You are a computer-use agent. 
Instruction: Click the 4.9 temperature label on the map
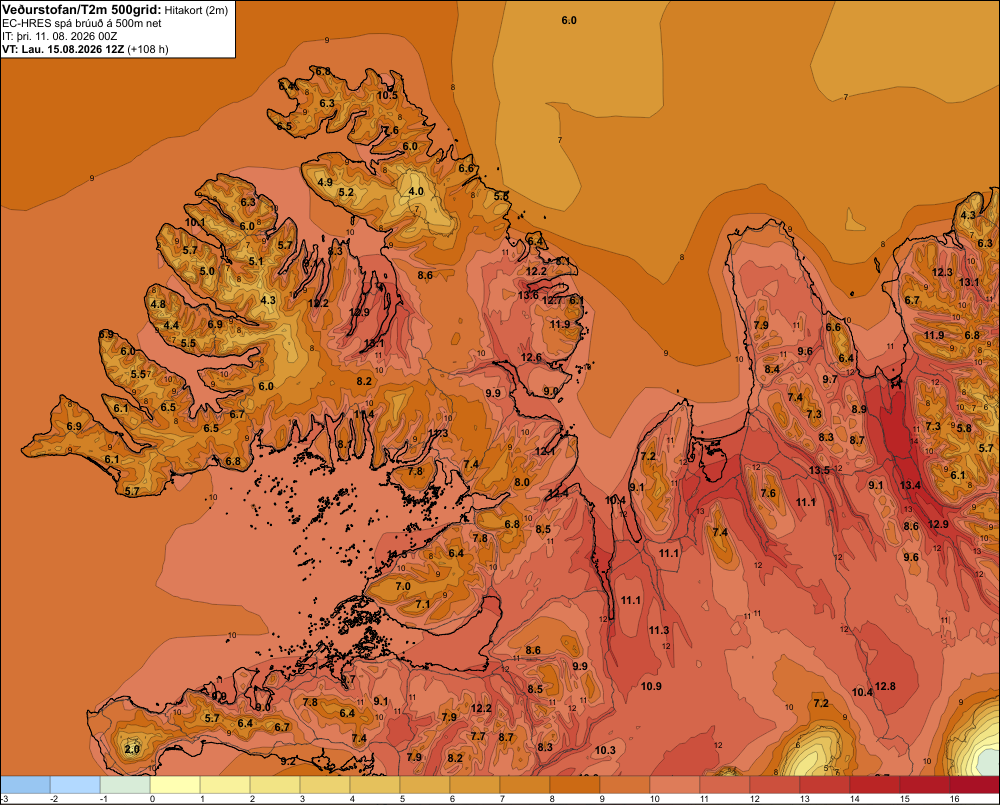(x=325, y=182)
